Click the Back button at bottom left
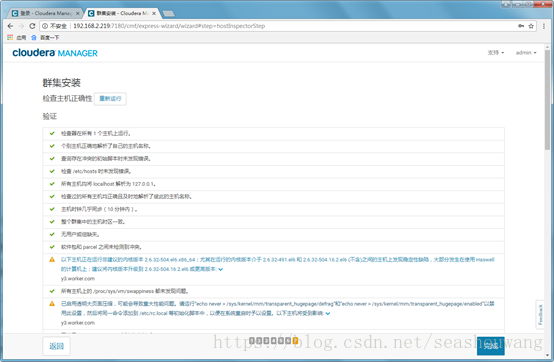 pyautogui.click(x=56, y=346)
